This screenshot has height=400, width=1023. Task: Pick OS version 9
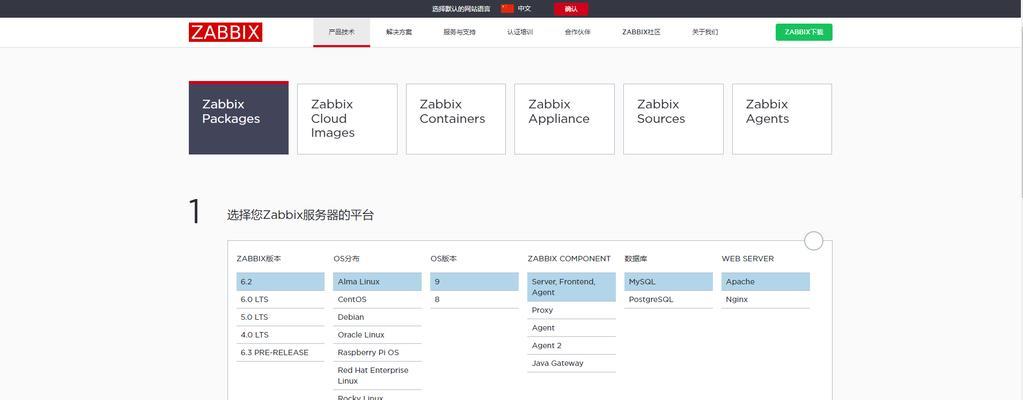tap(474, 282)
